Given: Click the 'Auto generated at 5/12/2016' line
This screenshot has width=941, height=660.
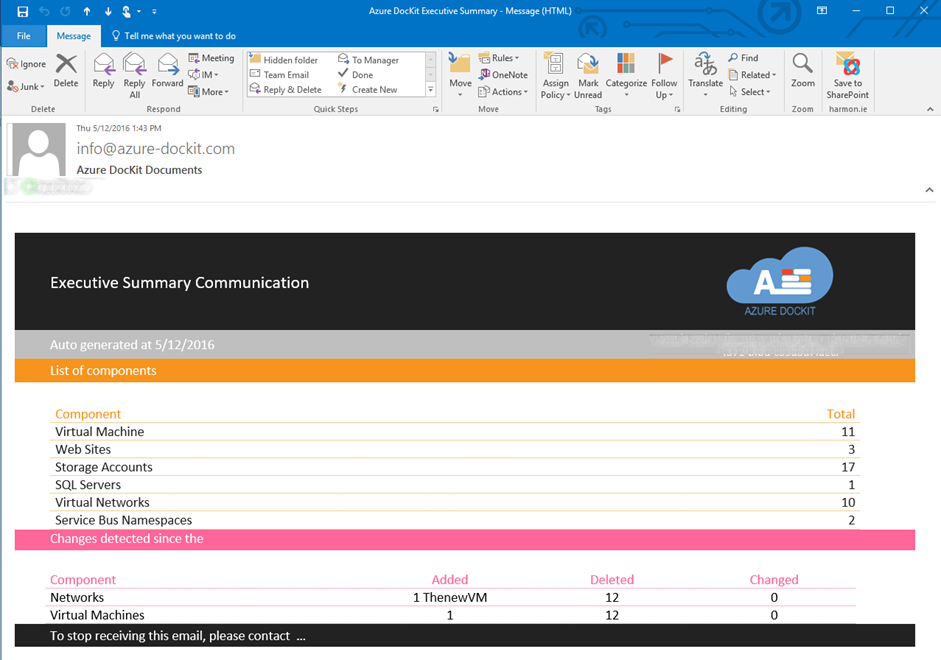Looking at the screenshot, I should coord(132,345).
